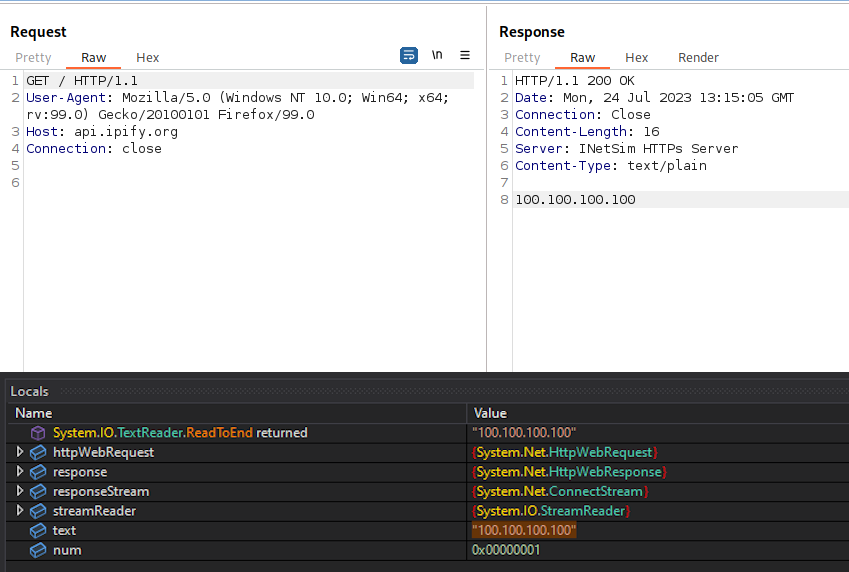This screenshot has height=572, width=849.
Task: Select the Hex tab in Response
Action: coord(637,58)
